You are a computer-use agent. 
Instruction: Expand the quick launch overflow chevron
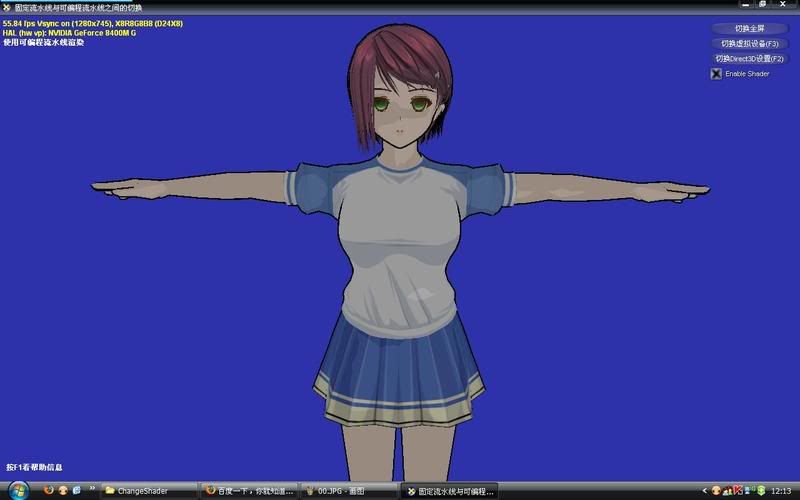click(x=92, y=489)
